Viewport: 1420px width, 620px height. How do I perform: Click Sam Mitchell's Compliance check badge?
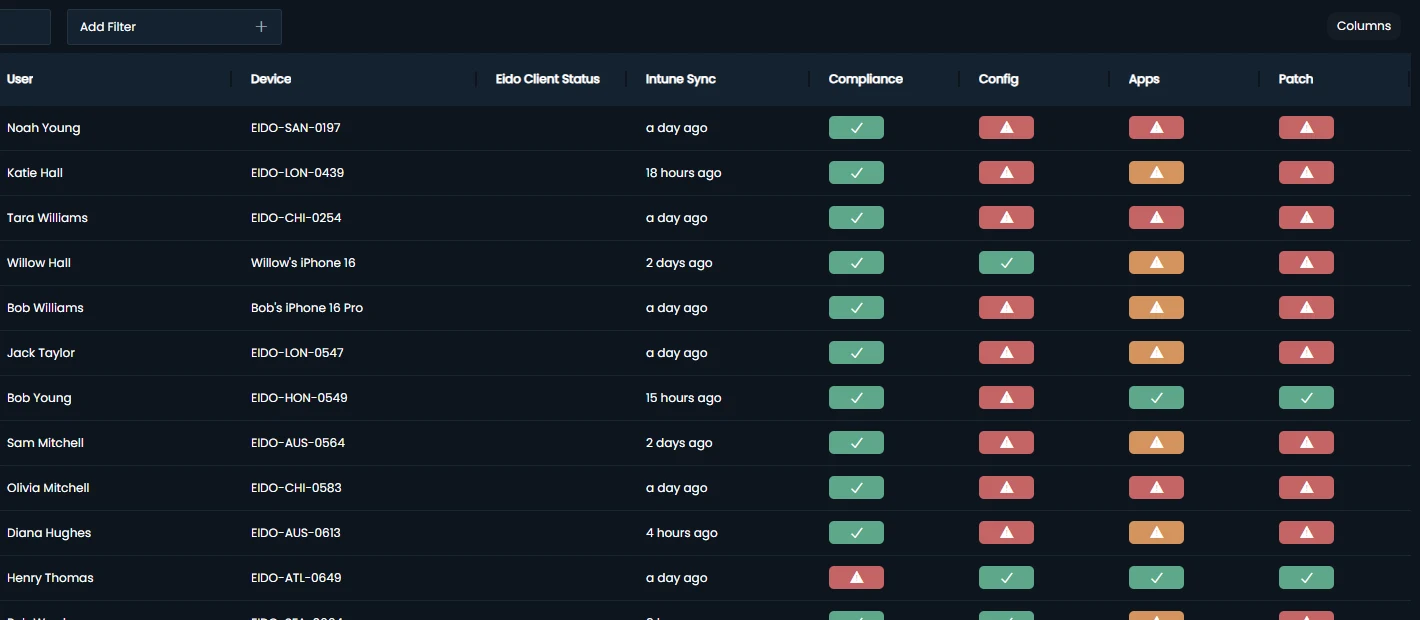pos(856,443)
